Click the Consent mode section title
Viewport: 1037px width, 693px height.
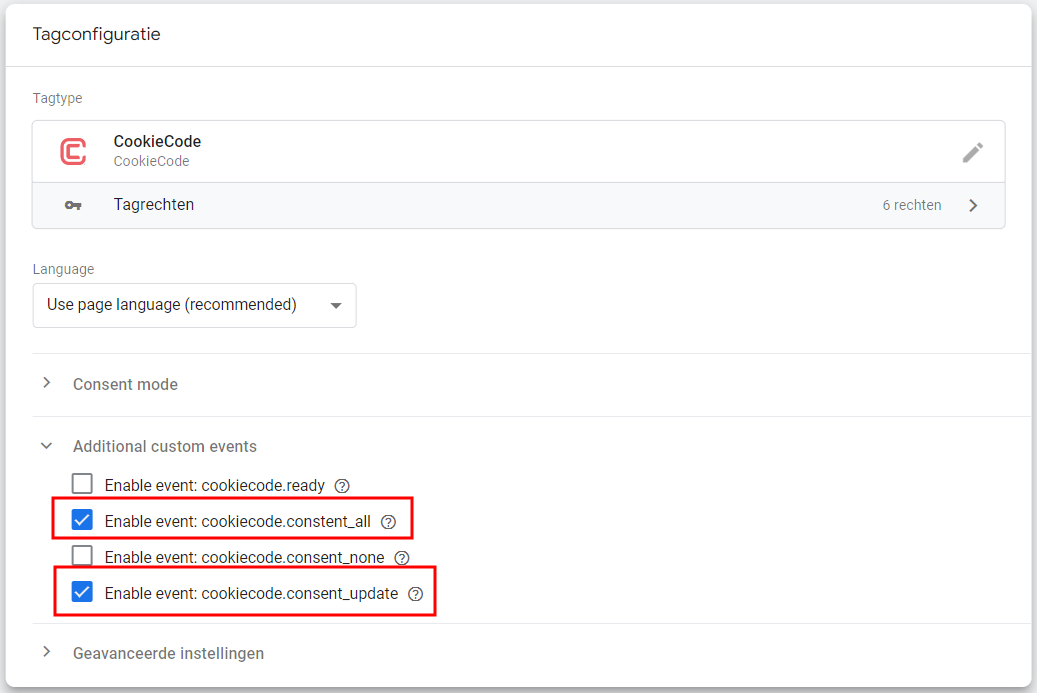coord(125,384)
